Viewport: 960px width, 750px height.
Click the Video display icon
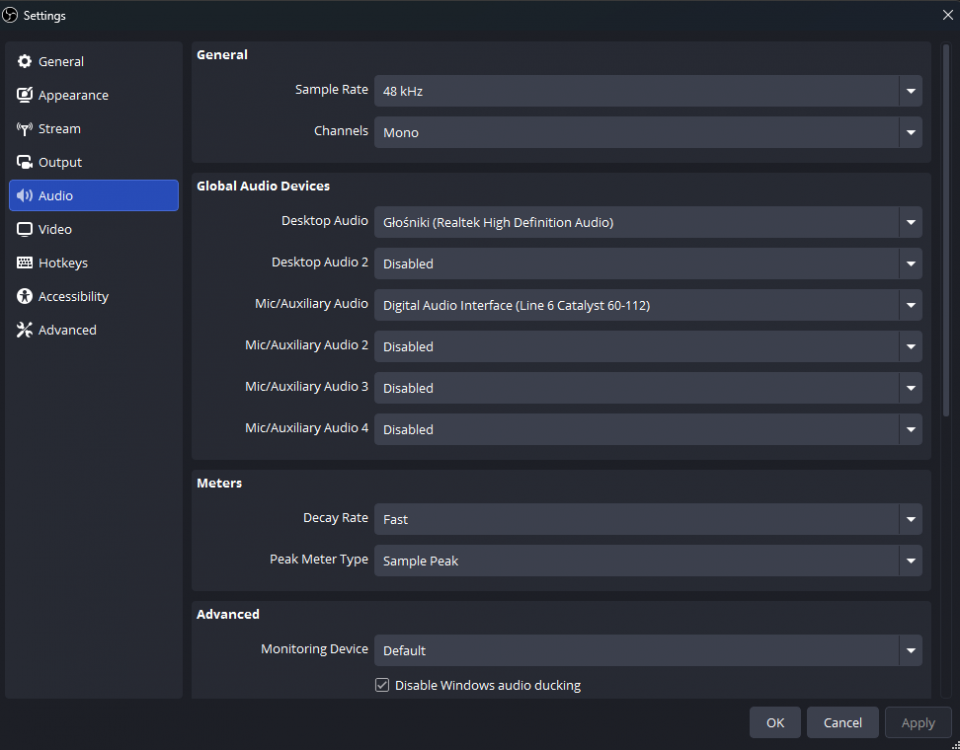coord(25,229)
